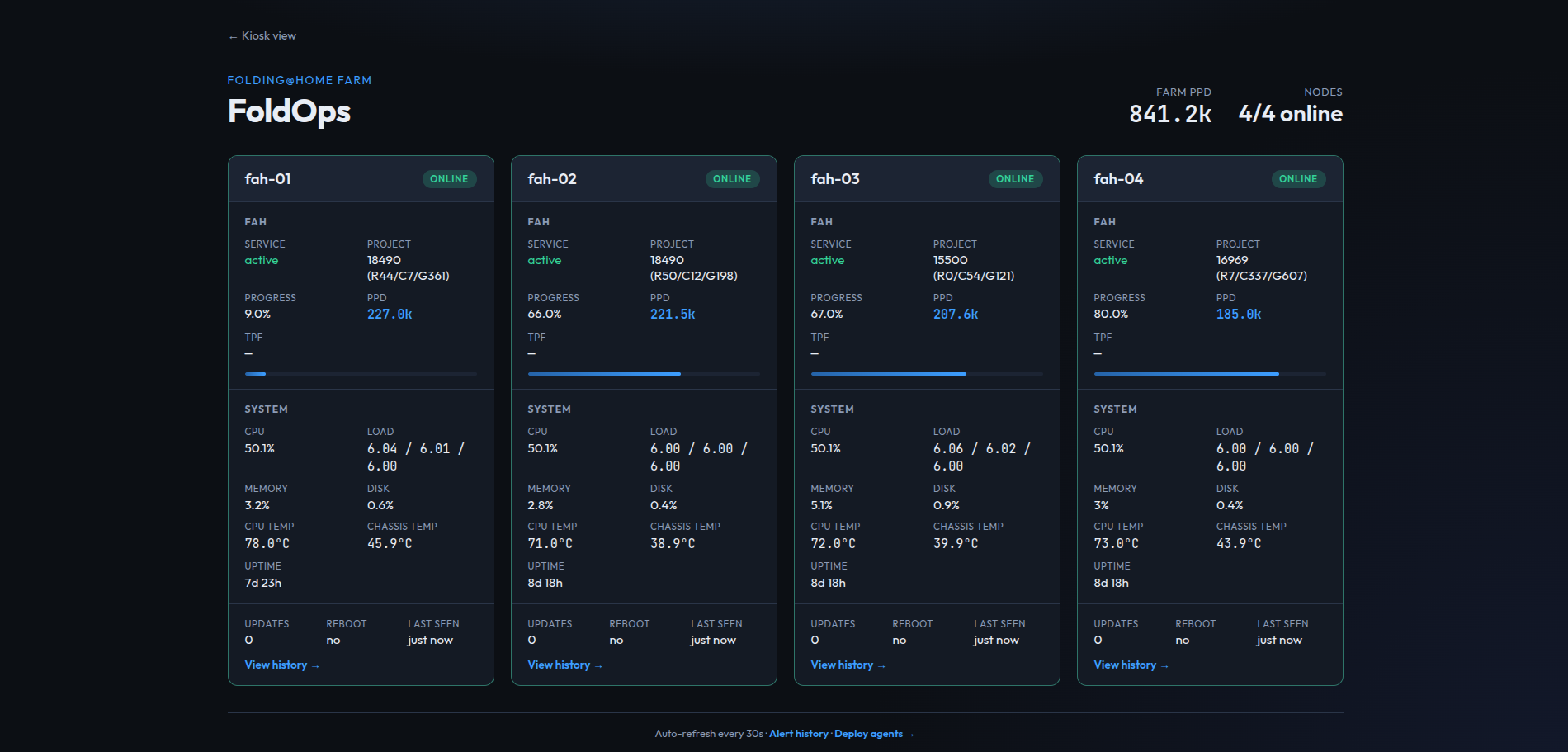Open View history for fah-04
Viewport: 1568px width, 752px height.
click(1131, 665)
